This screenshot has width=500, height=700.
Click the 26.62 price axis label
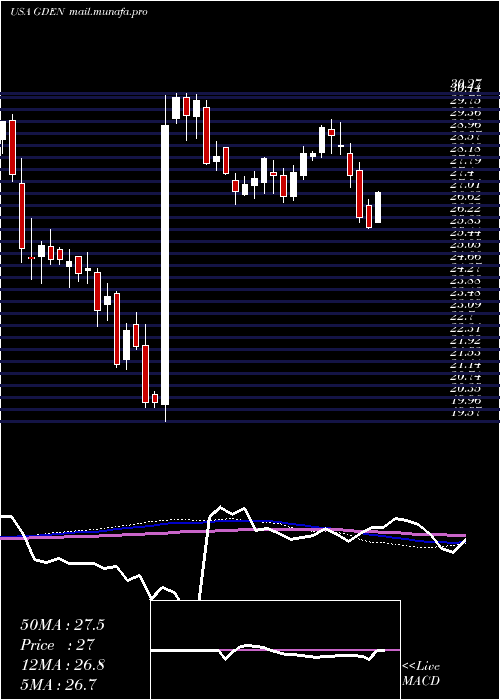466,197
